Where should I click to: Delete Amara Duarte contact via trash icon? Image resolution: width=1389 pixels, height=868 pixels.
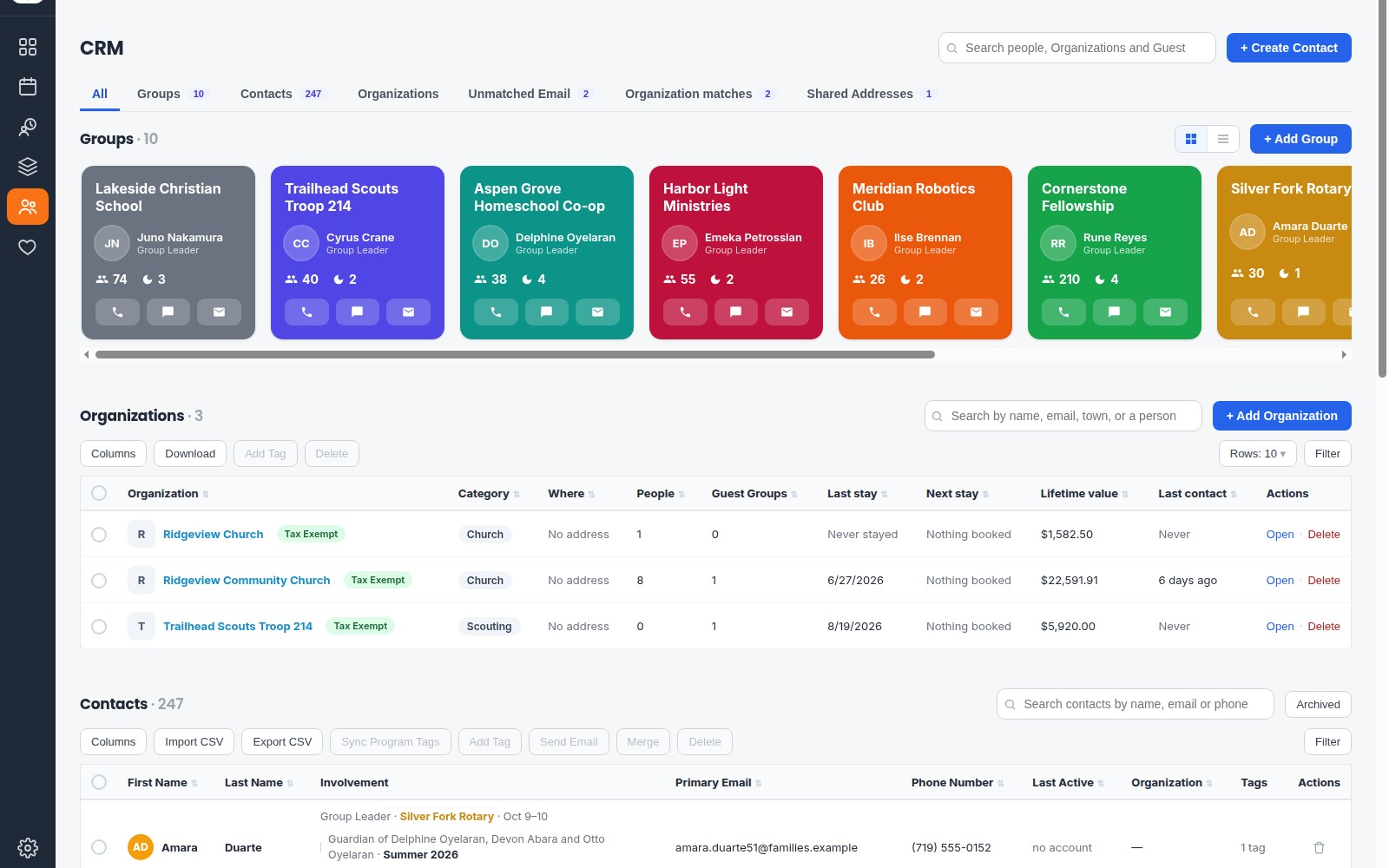click(x=1319, y=848)
